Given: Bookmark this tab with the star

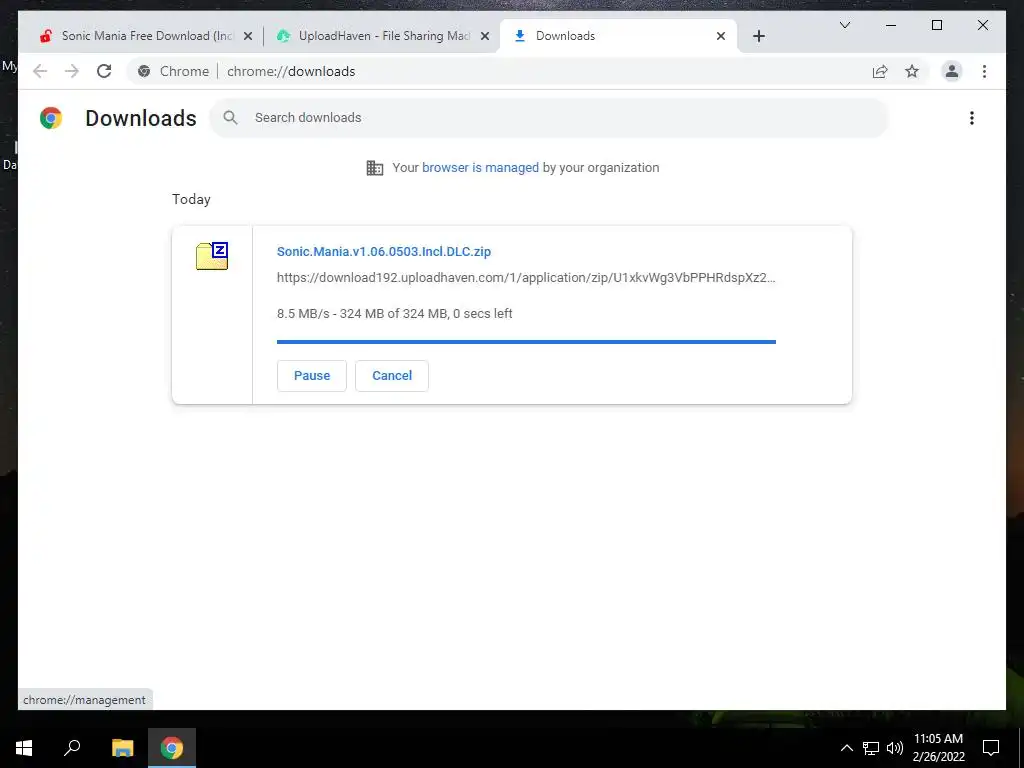Looking at the screenshot, I should pos(912,71).
